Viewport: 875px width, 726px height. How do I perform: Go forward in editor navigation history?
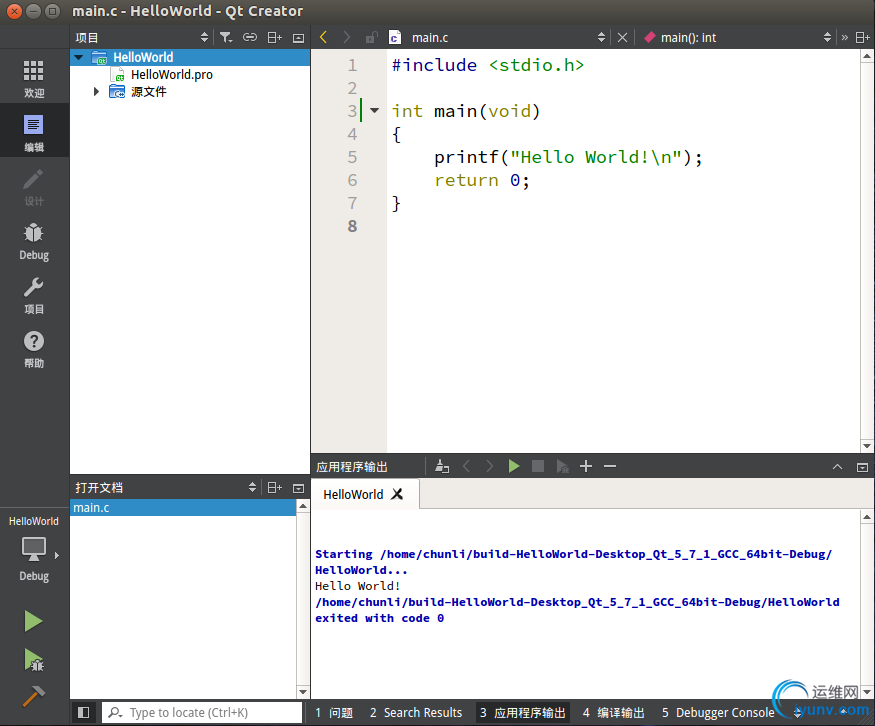point(347,37)
